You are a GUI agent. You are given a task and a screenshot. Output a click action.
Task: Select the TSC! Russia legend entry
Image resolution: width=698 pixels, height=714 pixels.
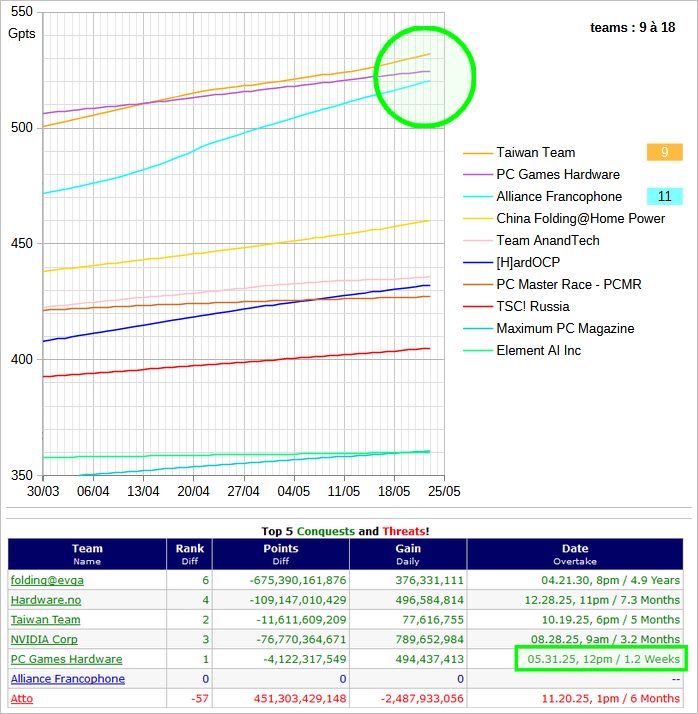click(533, 307)
